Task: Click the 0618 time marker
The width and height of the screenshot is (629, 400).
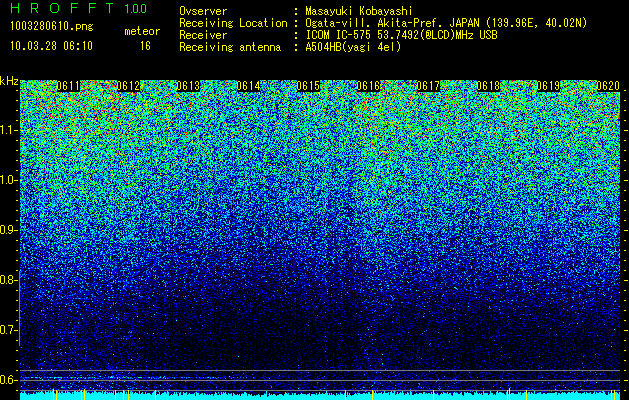Action: tap(488, 86)
